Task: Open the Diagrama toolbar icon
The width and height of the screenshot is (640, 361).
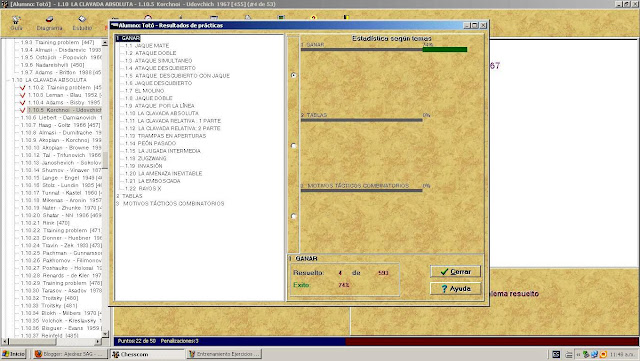Action: pyautogui.click(x=49, y=23)
